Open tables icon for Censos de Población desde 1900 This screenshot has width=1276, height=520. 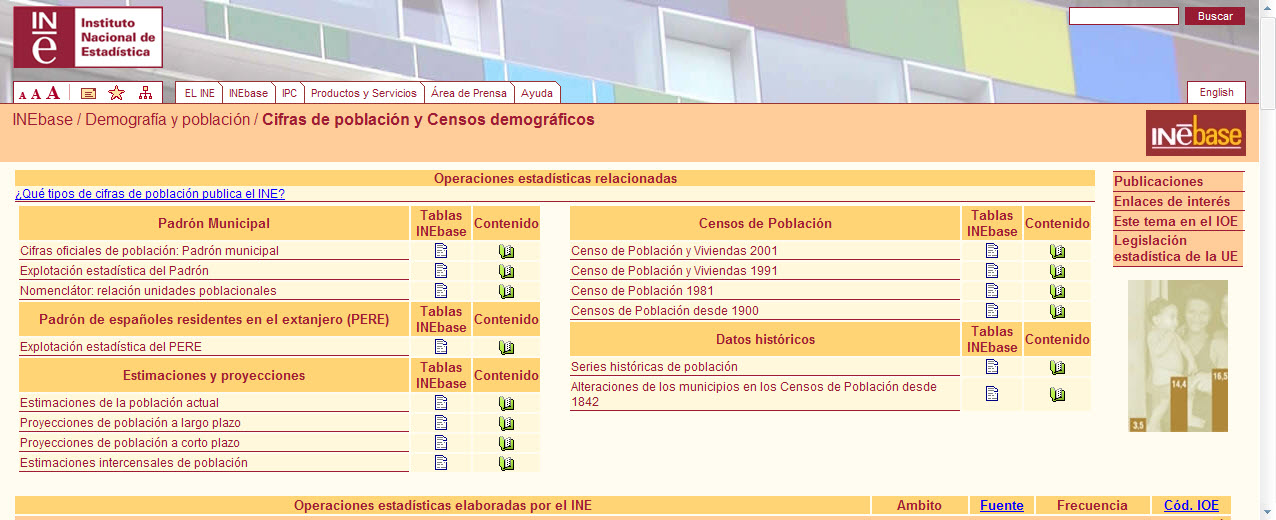tap(992, 311)
